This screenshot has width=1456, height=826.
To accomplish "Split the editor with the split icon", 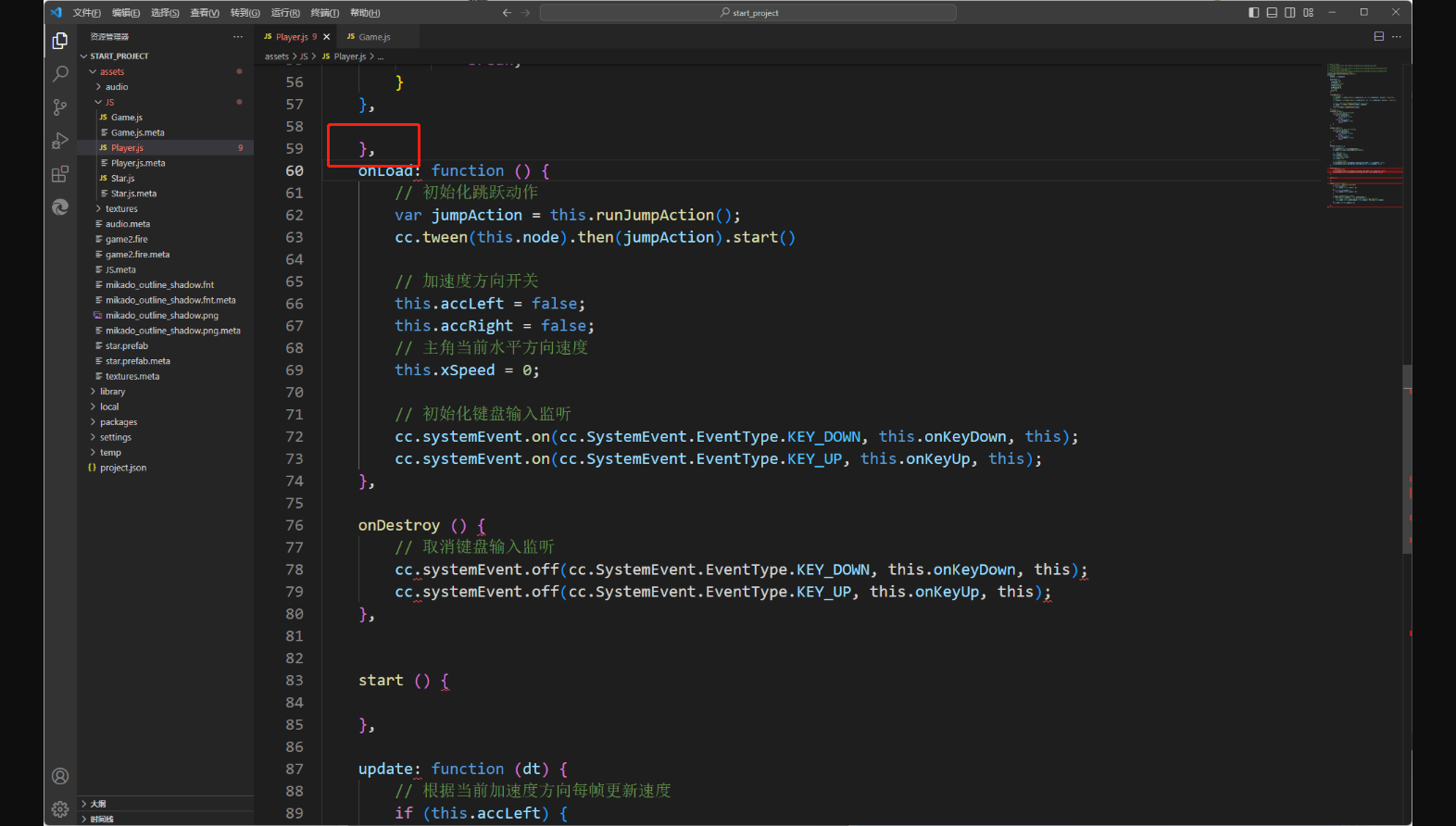I will coord(1378,37).
